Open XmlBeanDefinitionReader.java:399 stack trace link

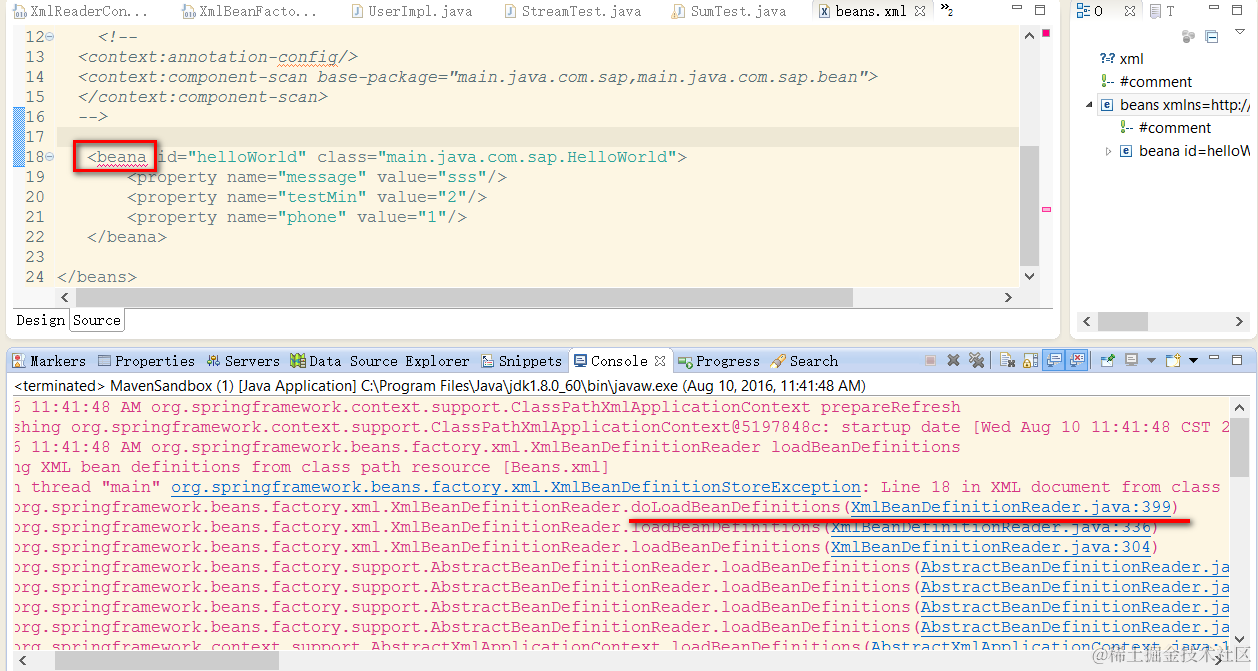pyautogui.click(x=1010, y=507)
